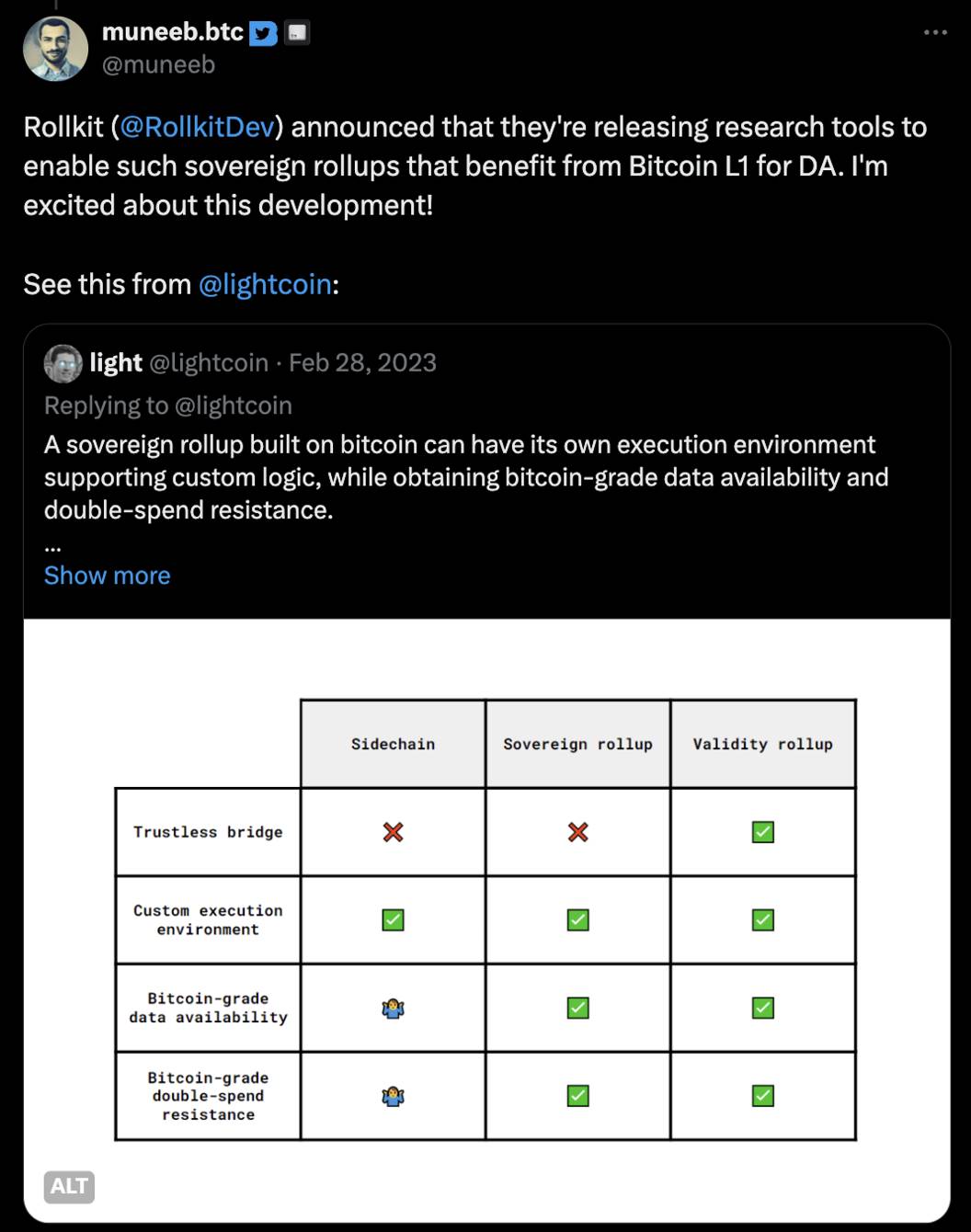Click shrug emoji in double-spend resistance row
Image resolution: width=971 pixels, height=1232 pixels.
393,1096
